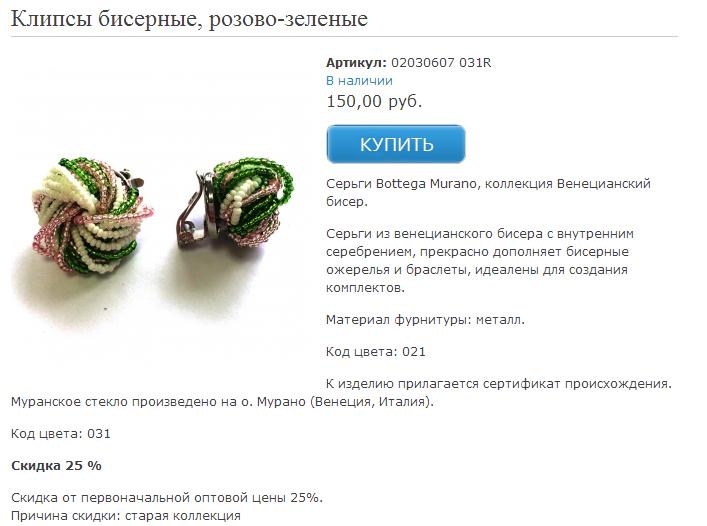Click the Код цвета: 021 text
This screenshot has height=526, width=707.
tap(376, 352)
